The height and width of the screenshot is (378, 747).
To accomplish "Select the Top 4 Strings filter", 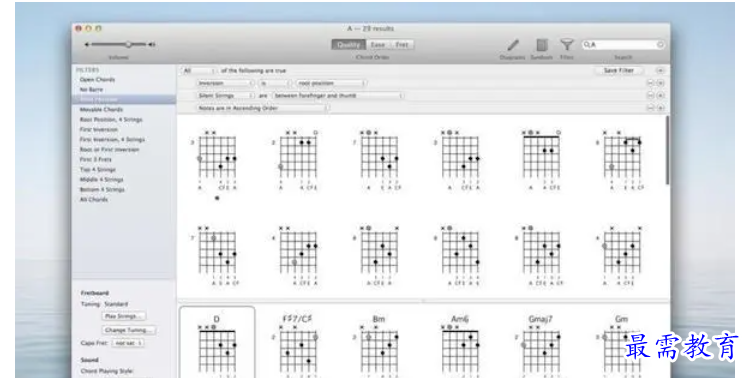I will click(98, 170).
